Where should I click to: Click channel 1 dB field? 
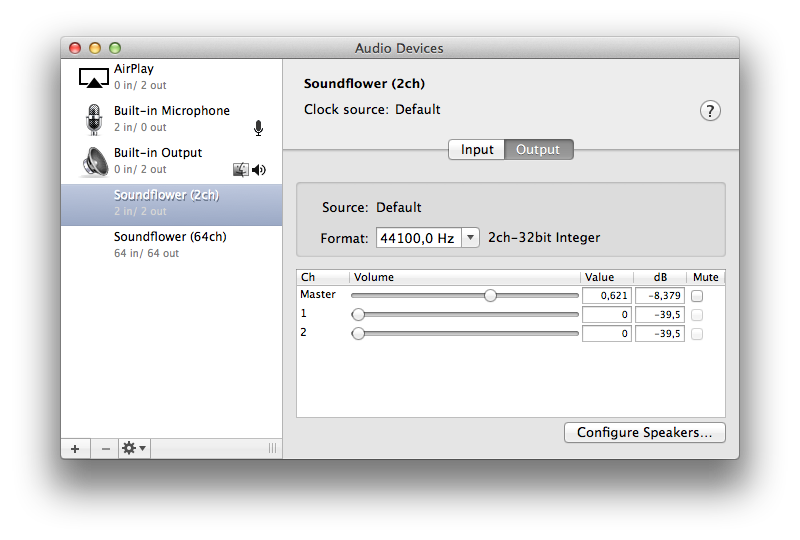coord(659,314)
